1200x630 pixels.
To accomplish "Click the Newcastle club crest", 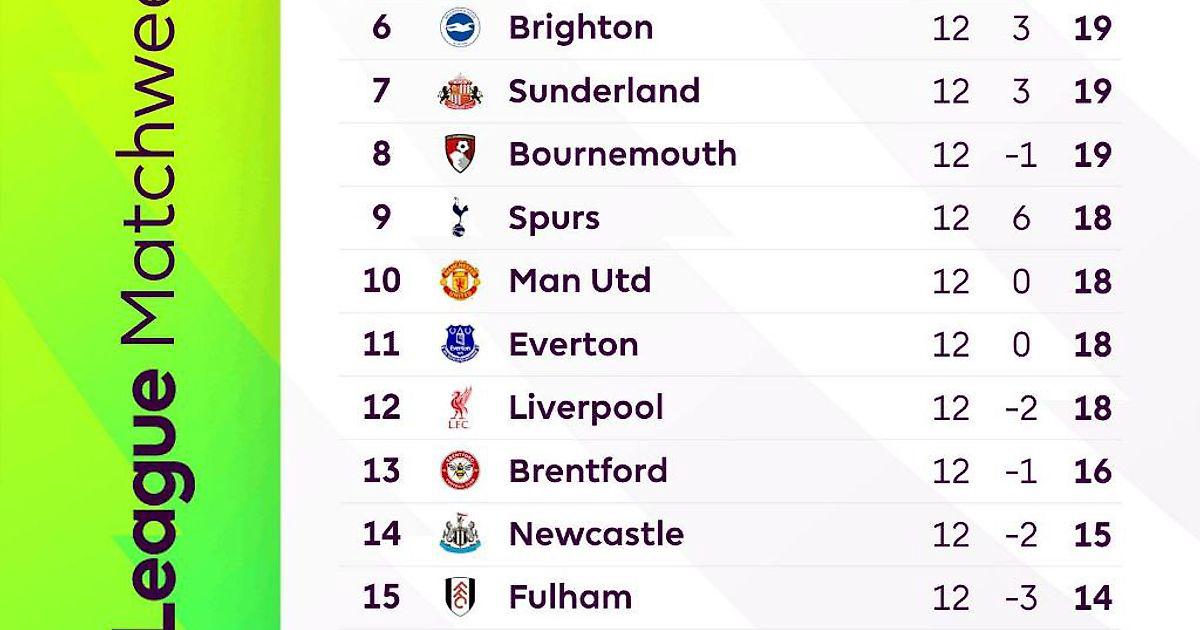I will point(460,534).
